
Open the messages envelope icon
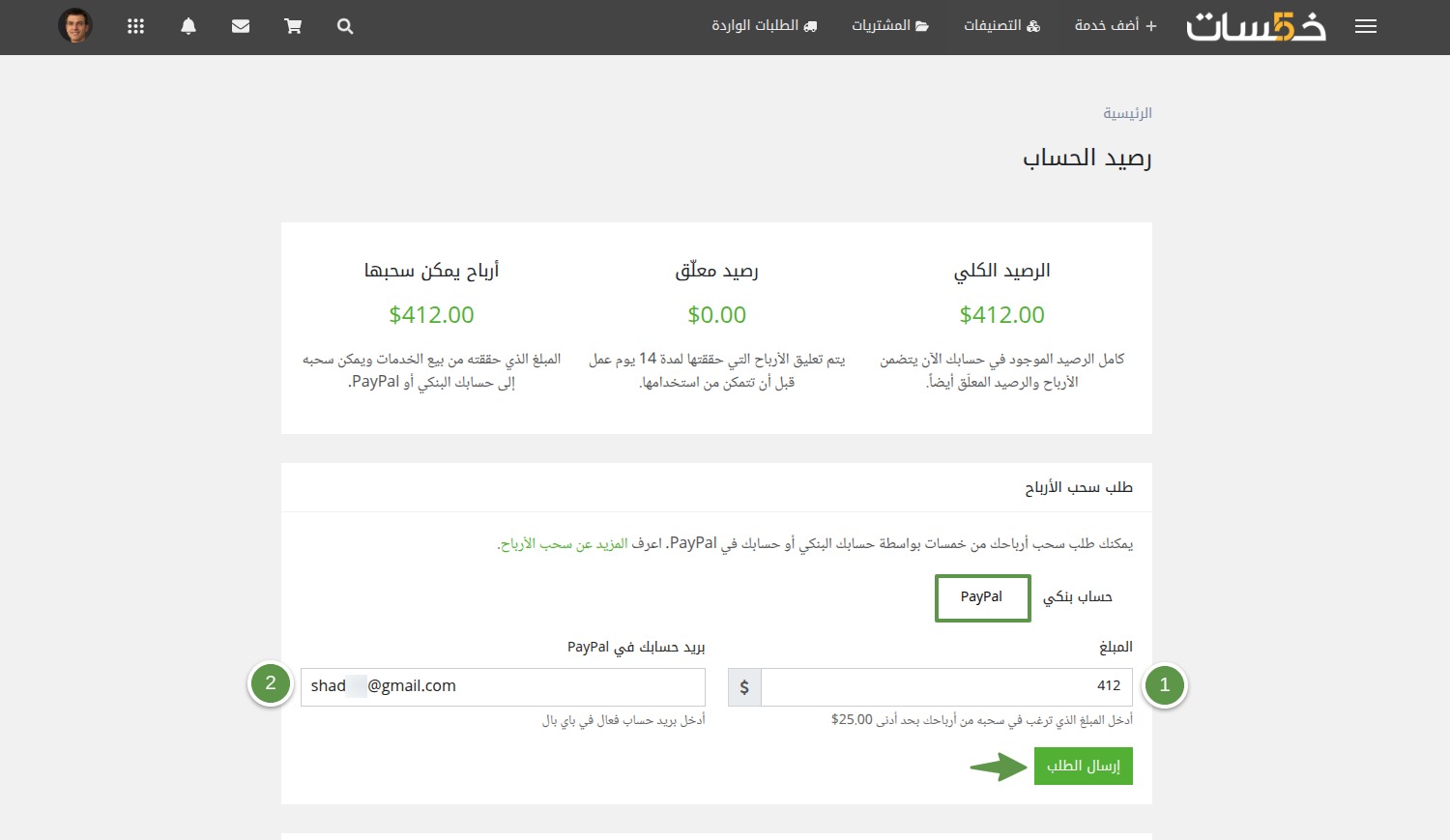coord(241,27)
